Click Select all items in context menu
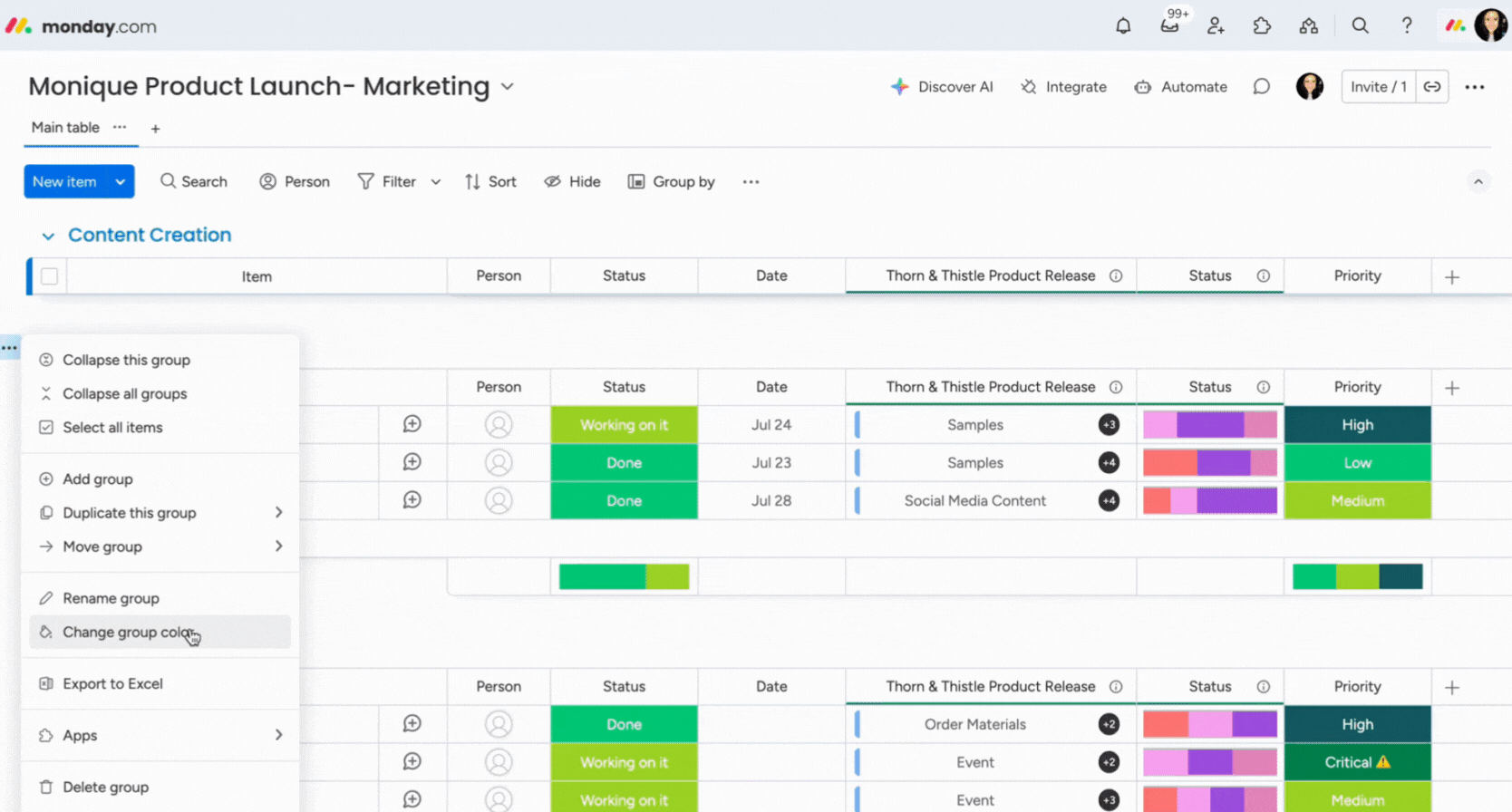This screenshot has width=1512, height=812. (x=112, y=428)
